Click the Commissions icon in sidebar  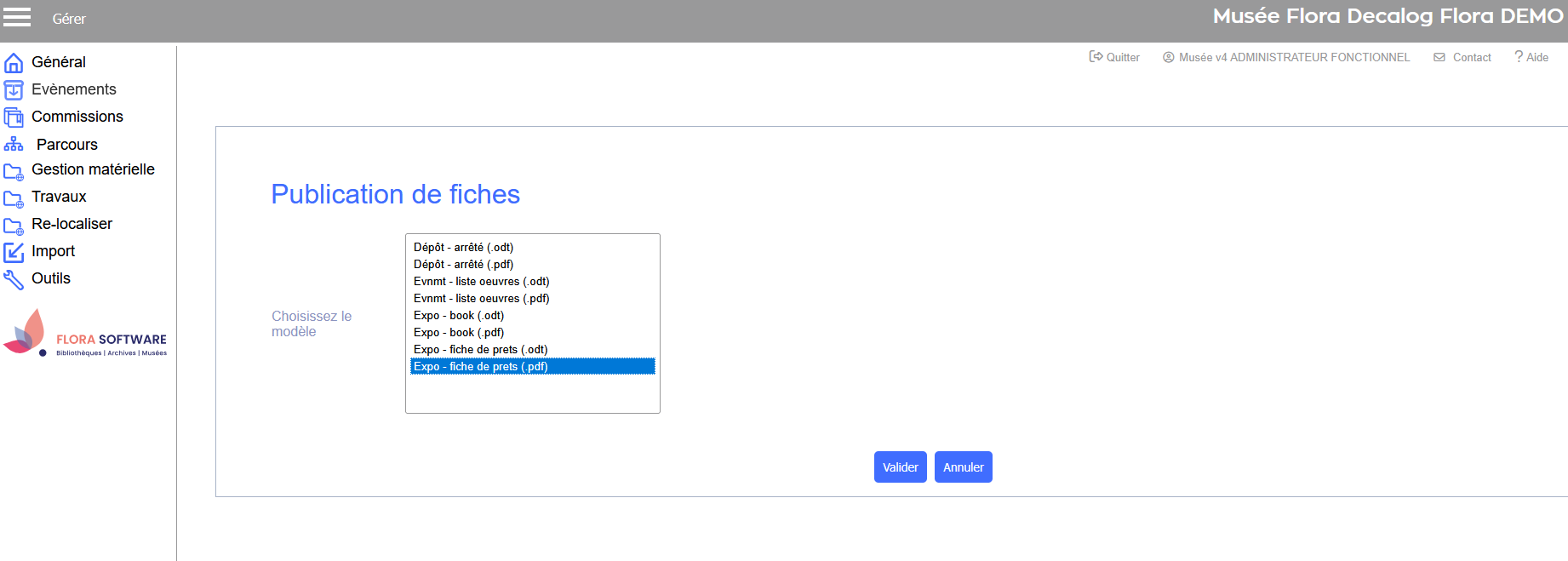tap(14, 117)
